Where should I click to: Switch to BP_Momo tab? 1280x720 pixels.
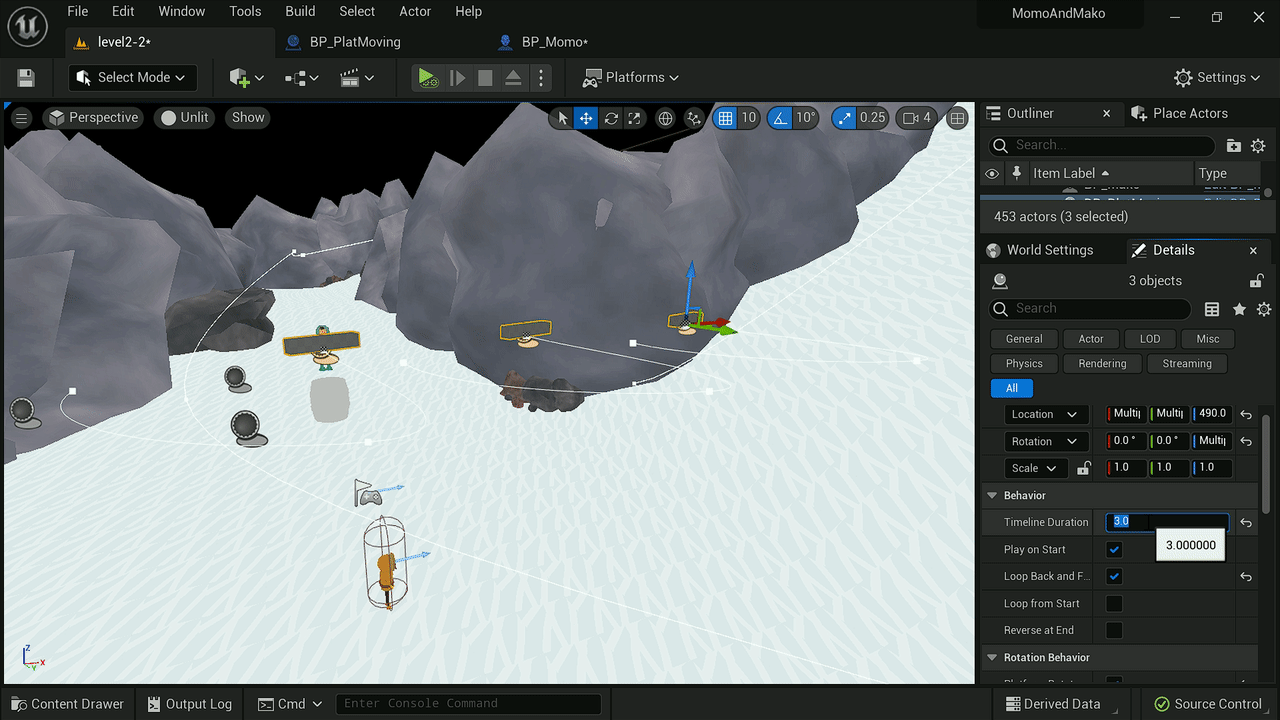pos(555,42)
